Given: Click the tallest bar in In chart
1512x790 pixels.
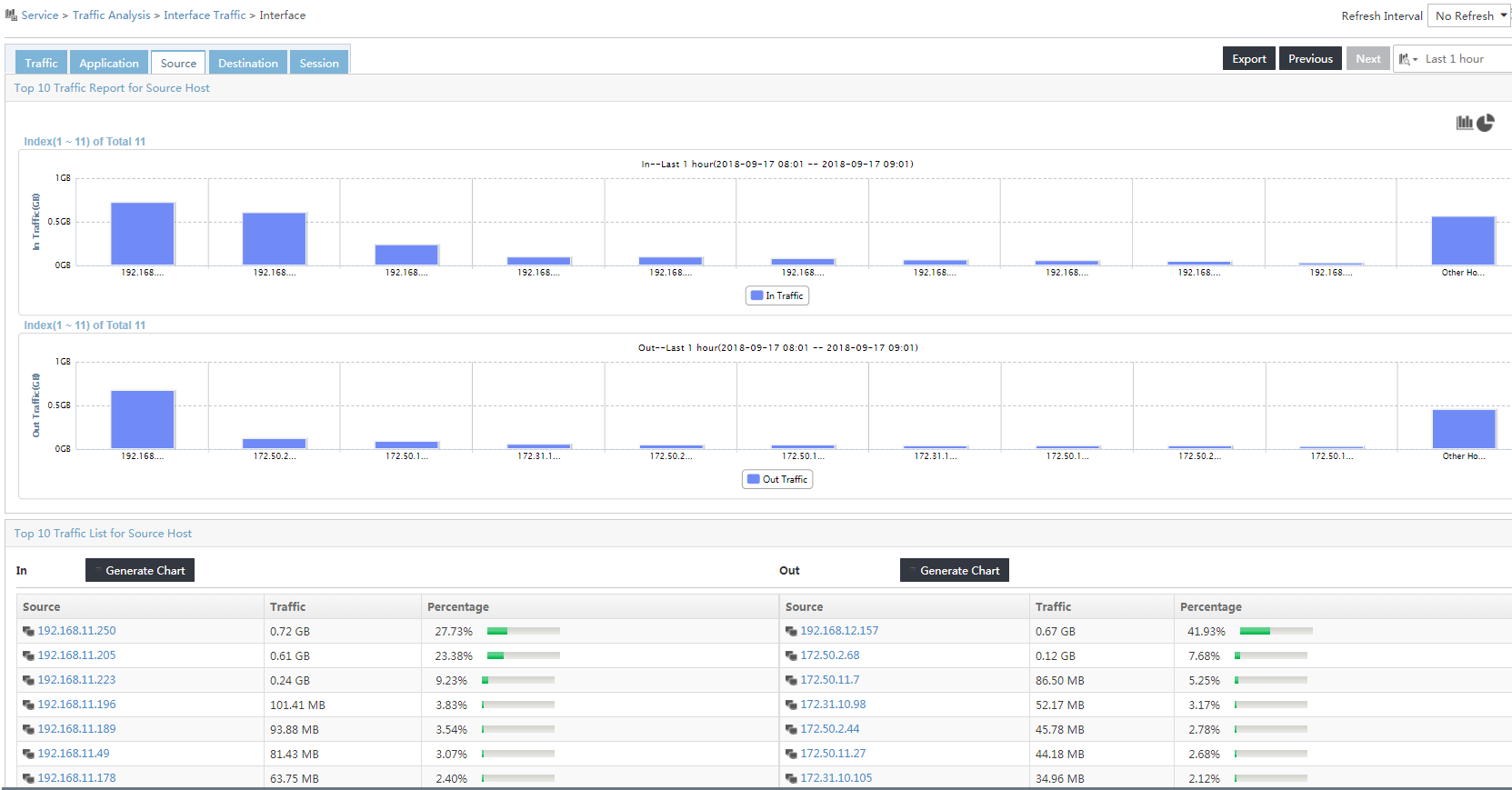Looking at the screenshot, I should pos(143,234).
